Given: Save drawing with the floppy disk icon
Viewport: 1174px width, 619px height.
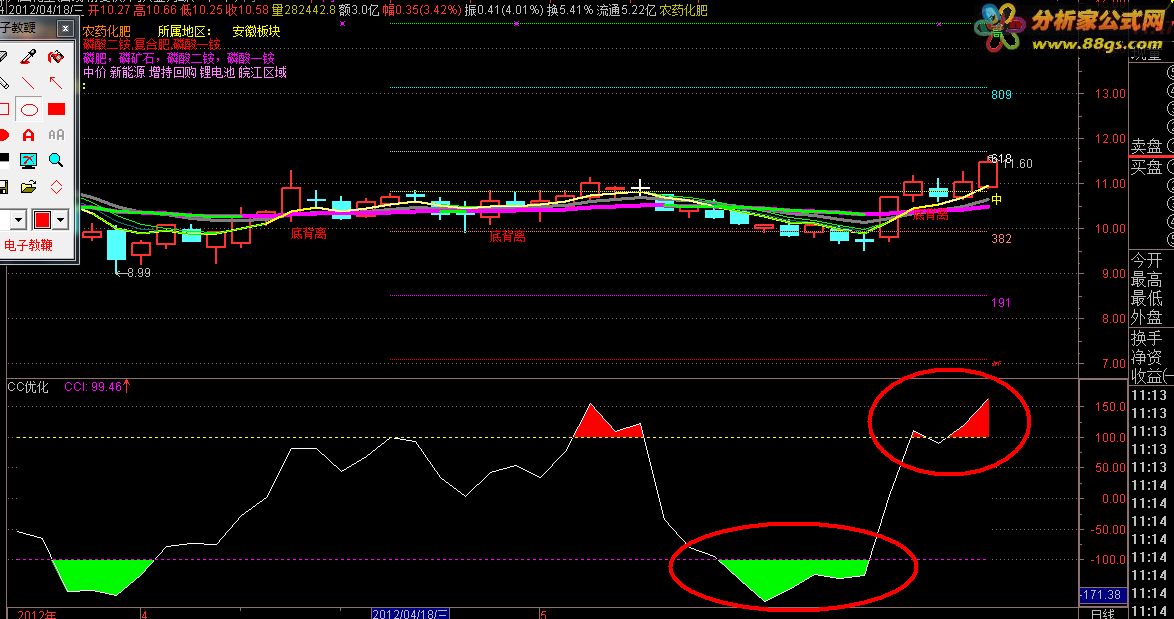Looking at the screenshot, I should (x=4, y=187).
